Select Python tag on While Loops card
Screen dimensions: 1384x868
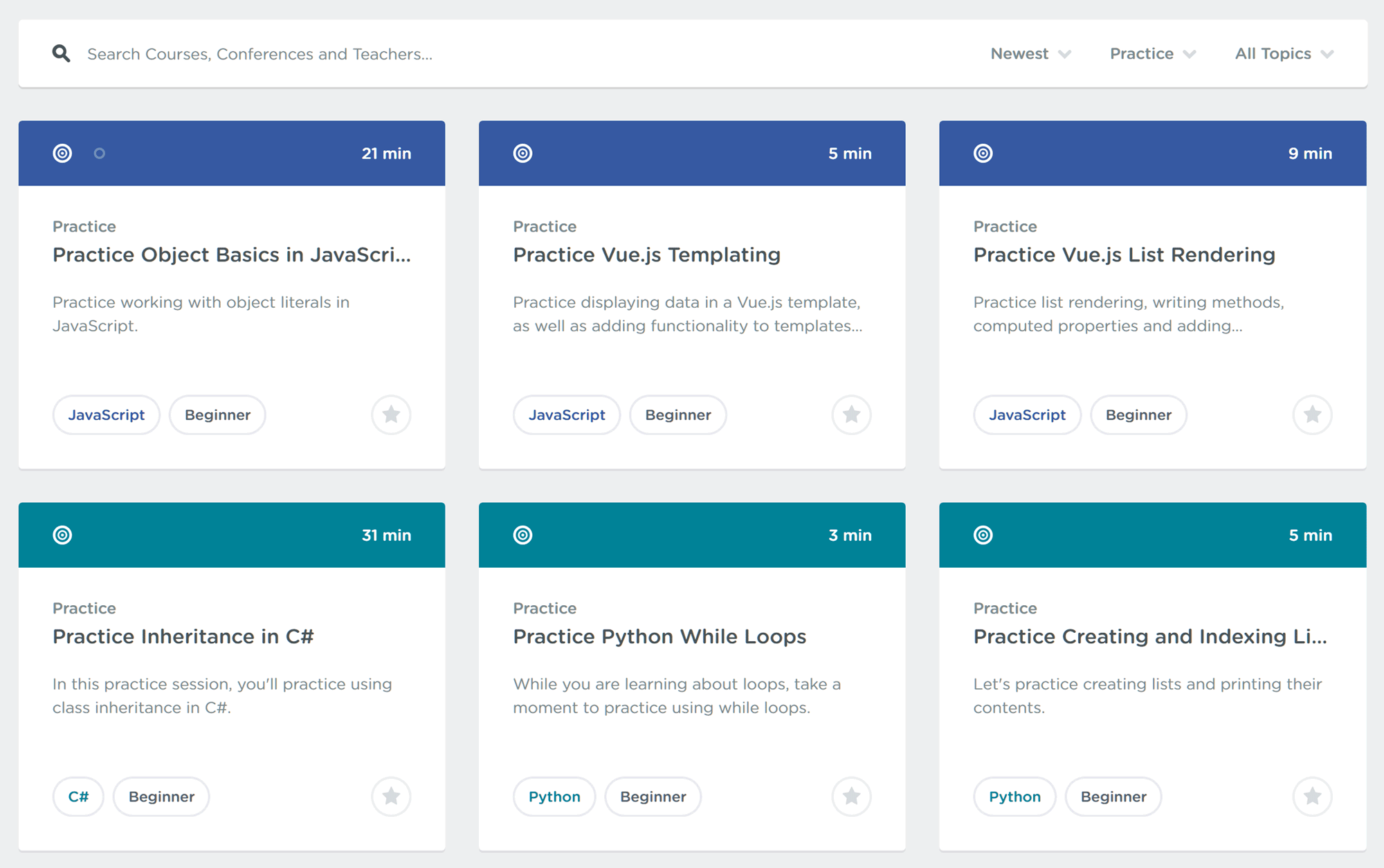click(x=554, y=797)
